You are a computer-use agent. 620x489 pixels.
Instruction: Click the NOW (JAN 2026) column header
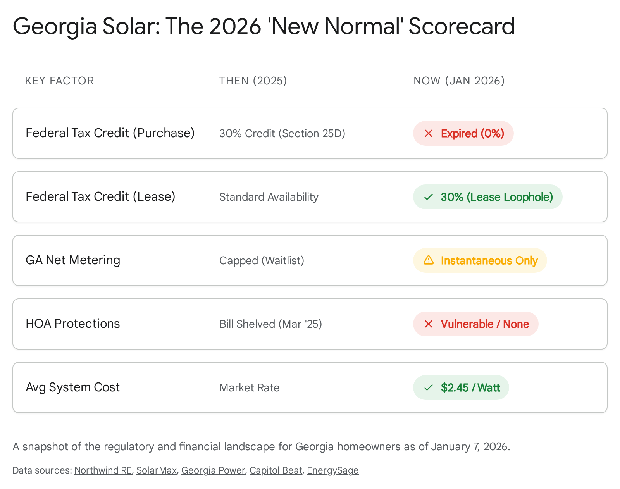click(458, 80)
